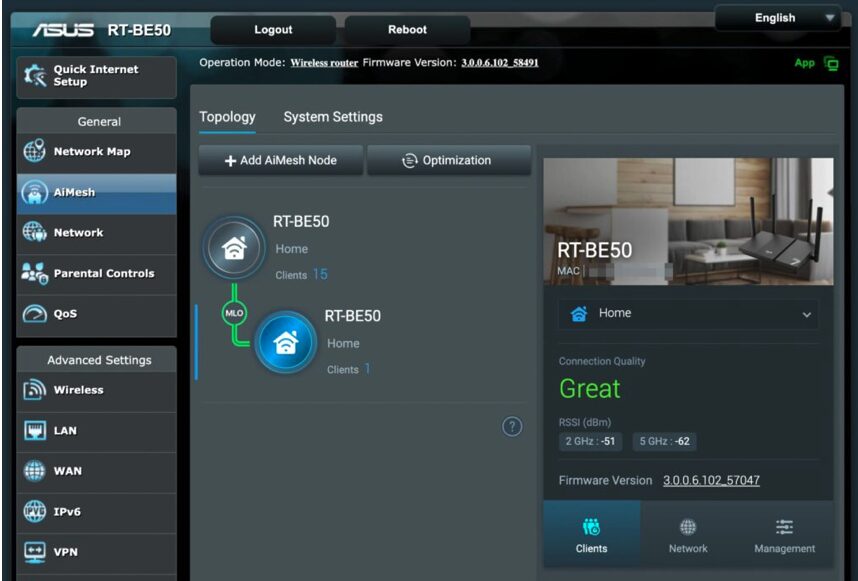Click the Network Map globe icon
Viewport: 858px width, 581px height.
(x=34, y=152)
